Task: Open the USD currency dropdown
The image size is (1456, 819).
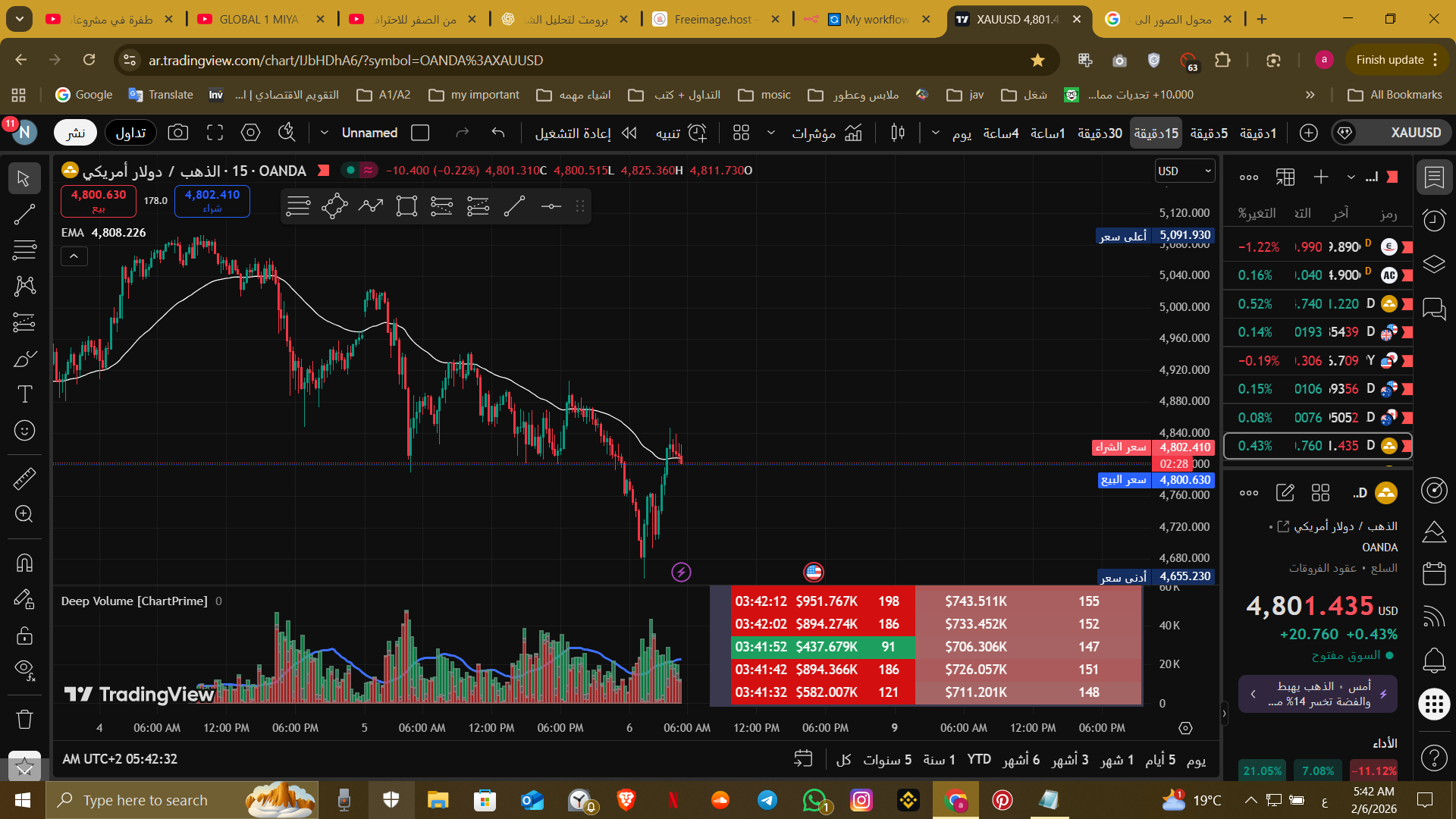Action: coord(1184,171)
